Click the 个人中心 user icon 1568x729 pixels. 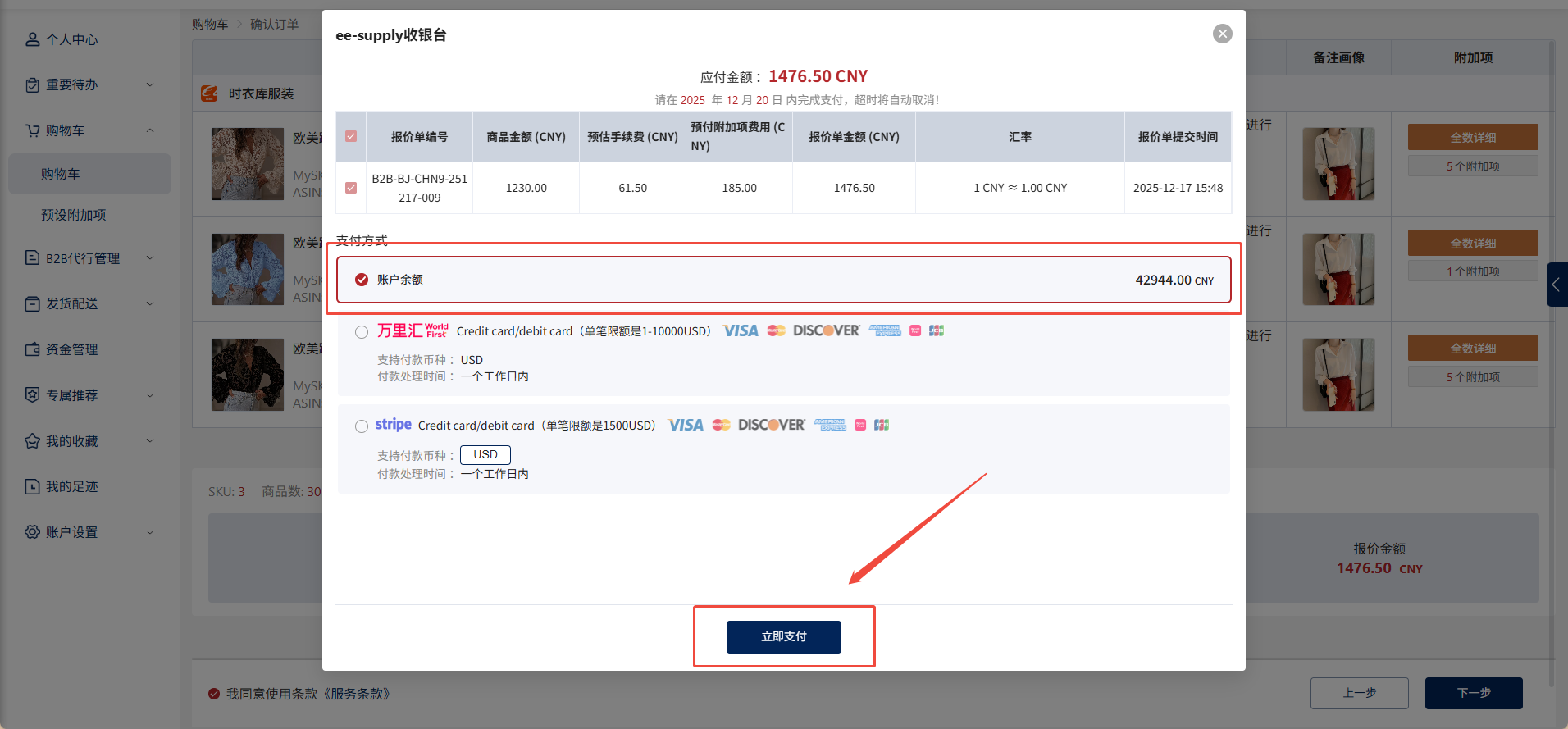point(33,39)
